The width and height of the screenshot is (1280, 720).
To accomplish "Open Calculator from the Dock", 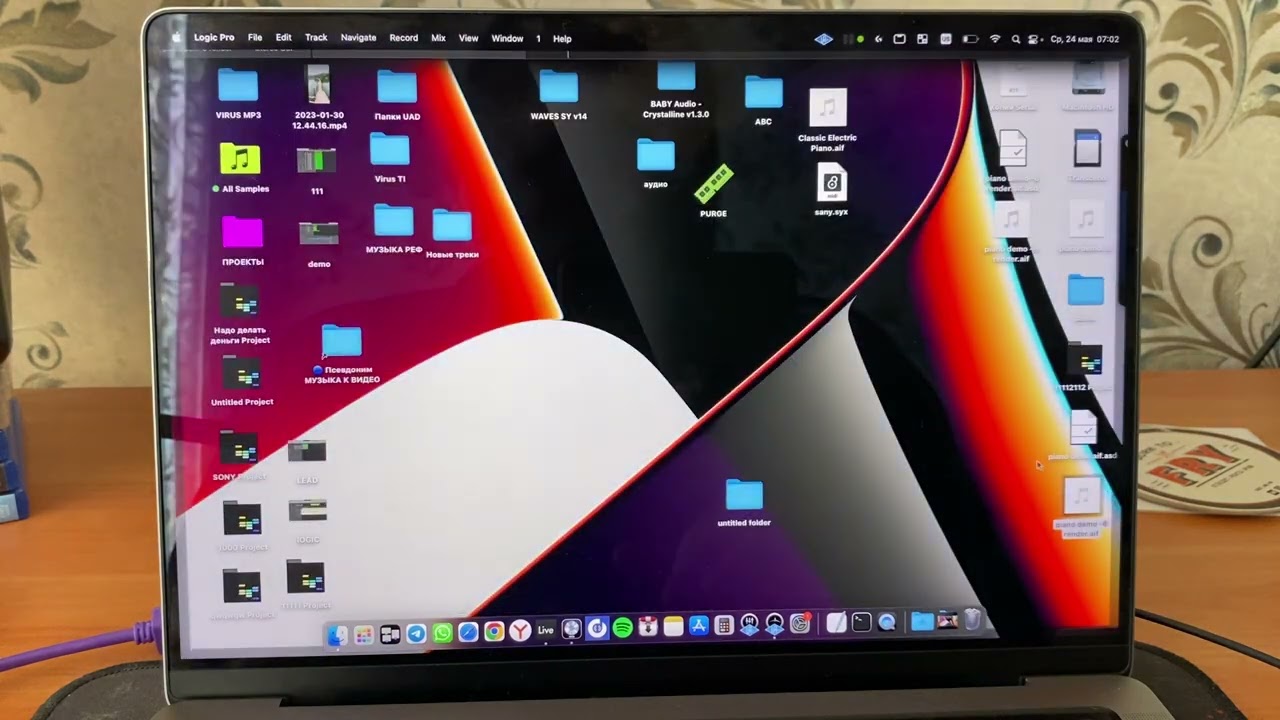I will click(x=724, y=626).
